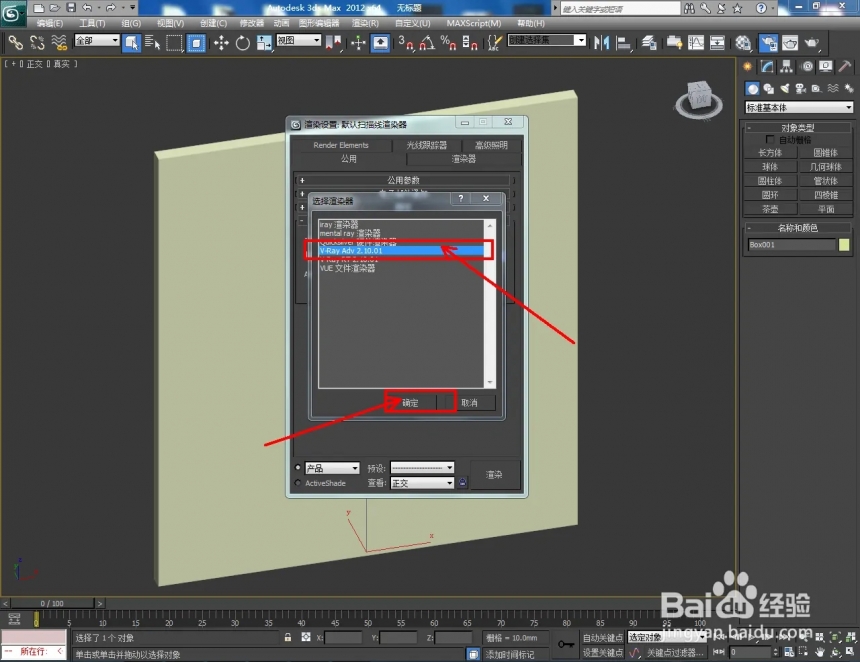Image resolution: width=860 pixels, height=662 pixels.
Task: Select VUE File Renderer in the list
Action: pos(401,268)
